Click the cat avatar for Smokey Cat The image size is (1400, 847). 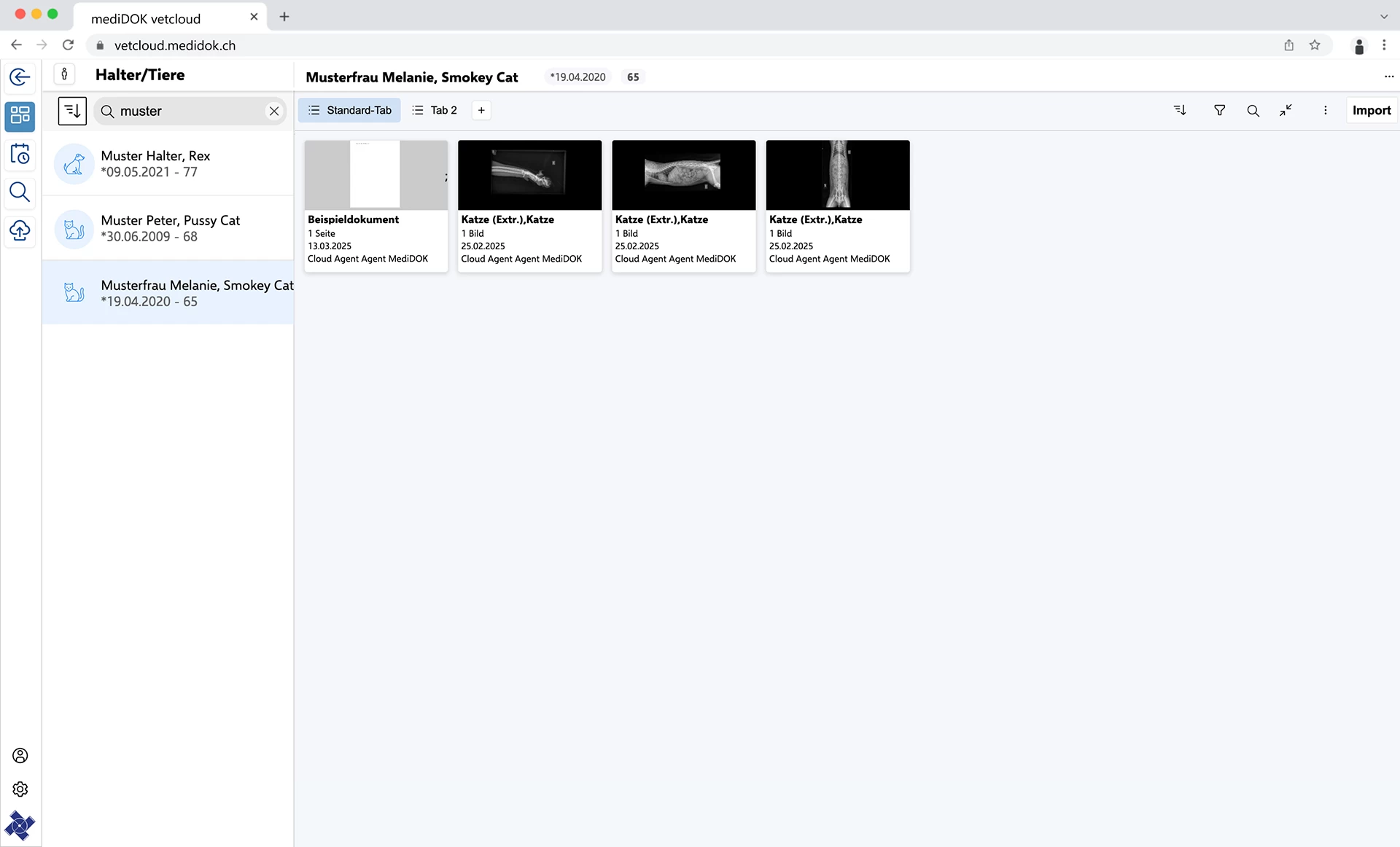click(x=74, y=293)
